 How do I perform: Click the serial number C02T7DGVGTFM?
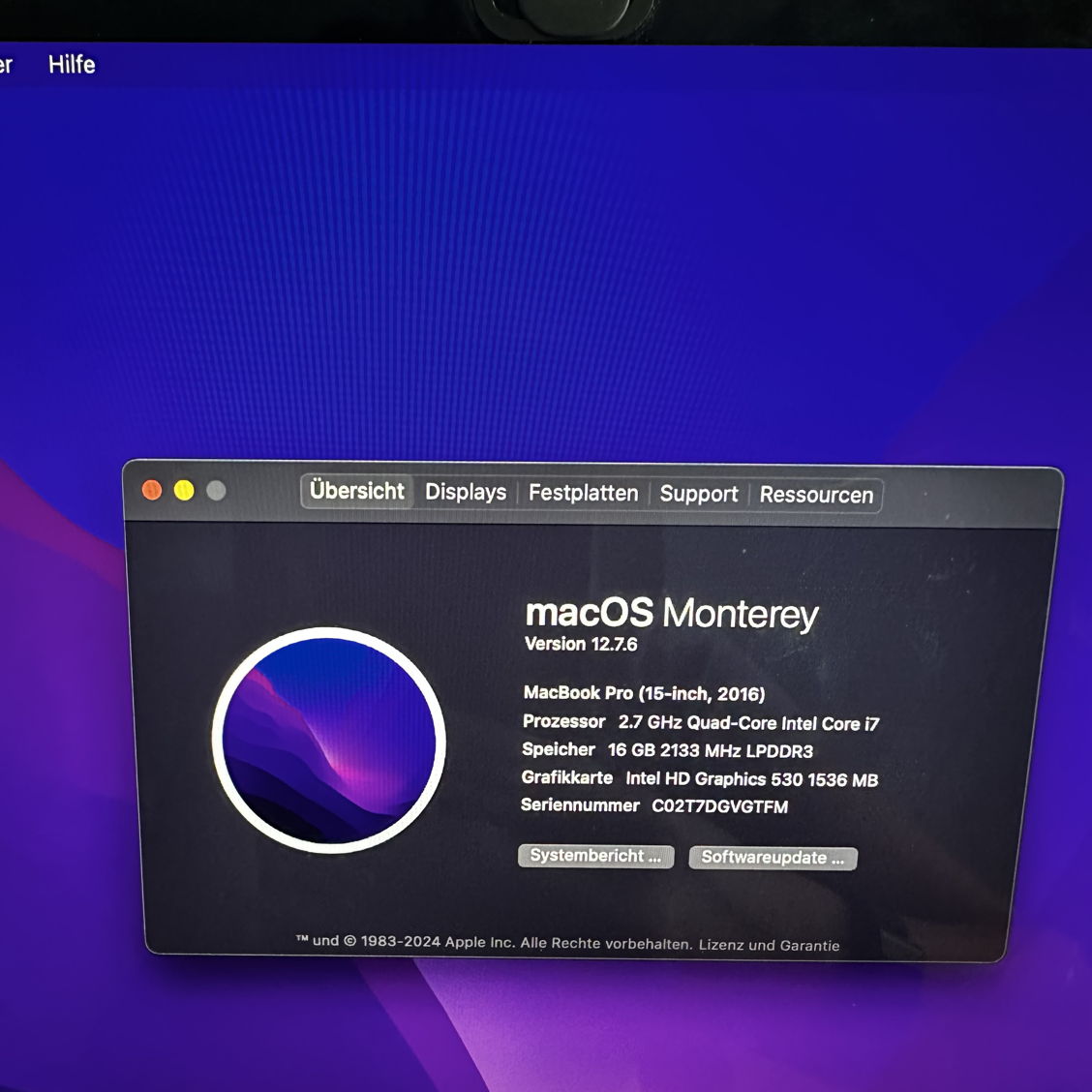click(x=719, y=806)
